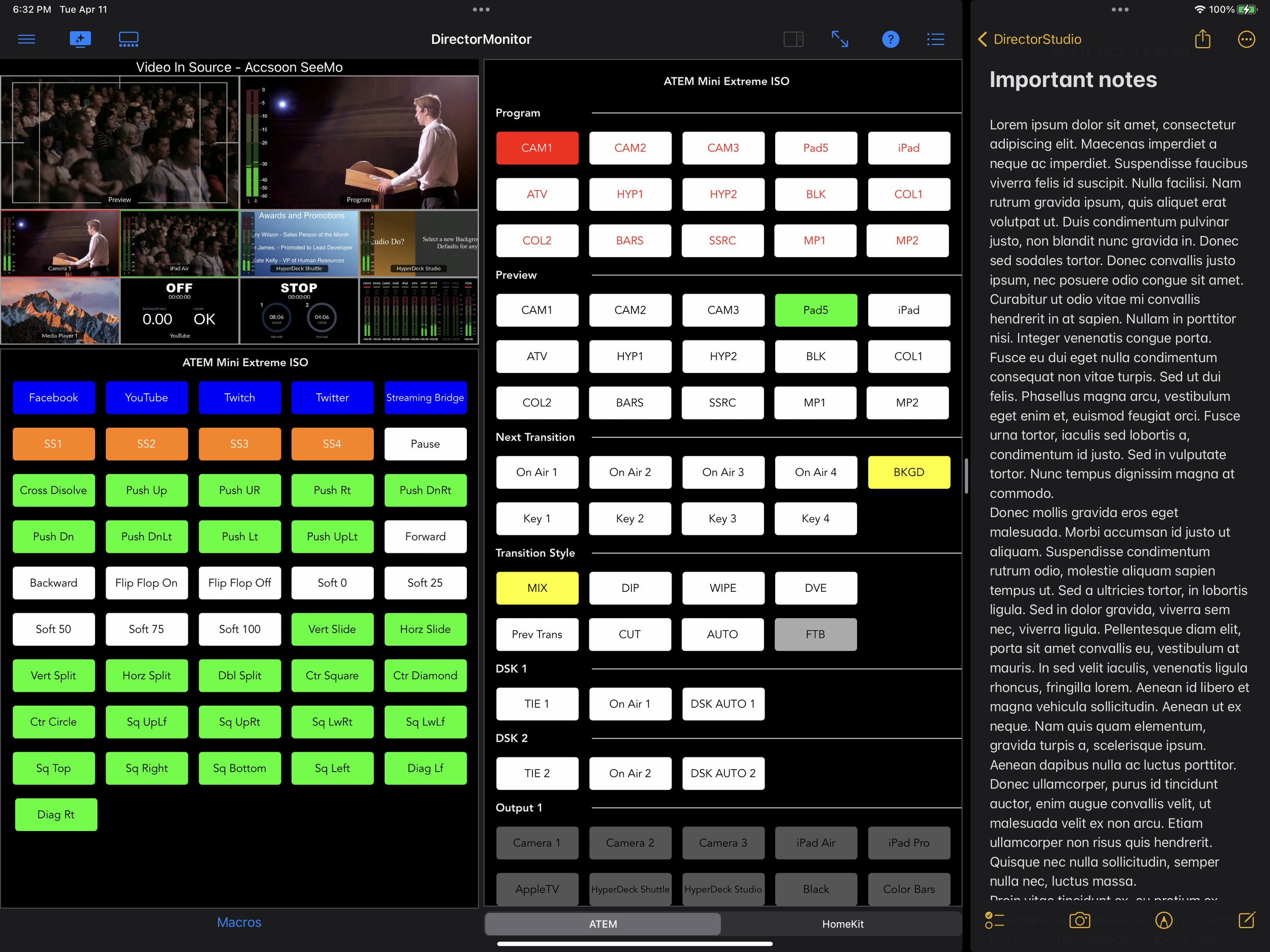The height and width of the screenshot is (952, 1270).
Task: Tap the Wi-Fi status indicator
Action: pyautogui.click(x=1199, y=9)
